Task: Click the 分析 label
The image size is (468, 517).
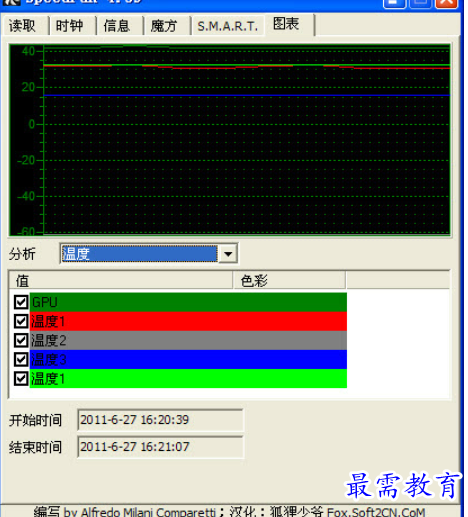Action: 22,254
